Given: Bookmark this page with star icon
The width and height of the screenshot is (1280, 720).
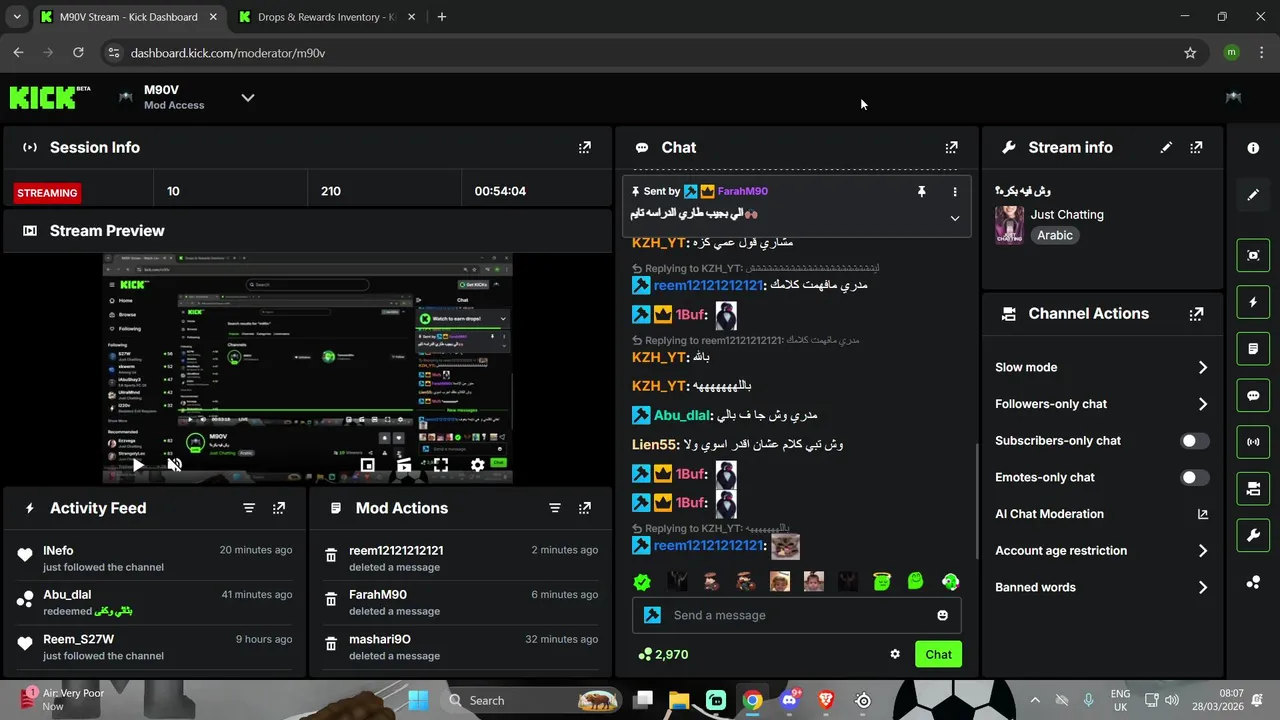Looking at the screenshot, I should pos(1190,53).
